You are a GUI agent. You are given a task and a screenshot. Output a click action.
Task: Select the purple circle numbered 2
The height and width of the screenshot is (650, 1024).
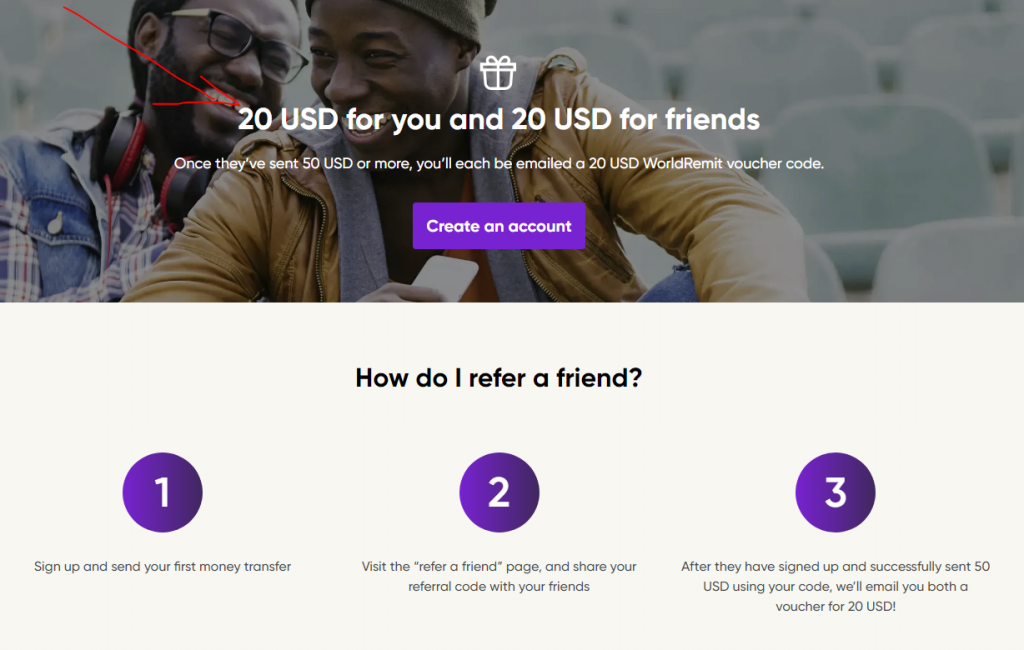coord(499,492)
